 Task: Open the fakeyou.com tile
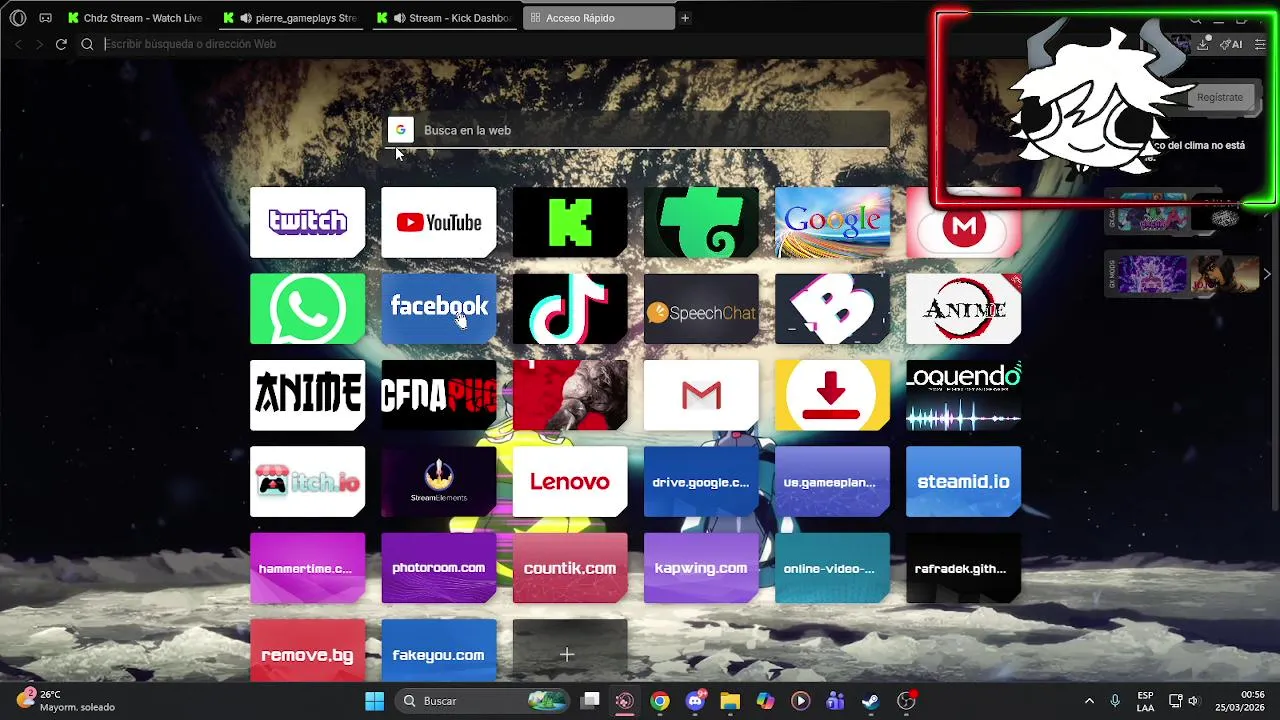pos(438,651)
